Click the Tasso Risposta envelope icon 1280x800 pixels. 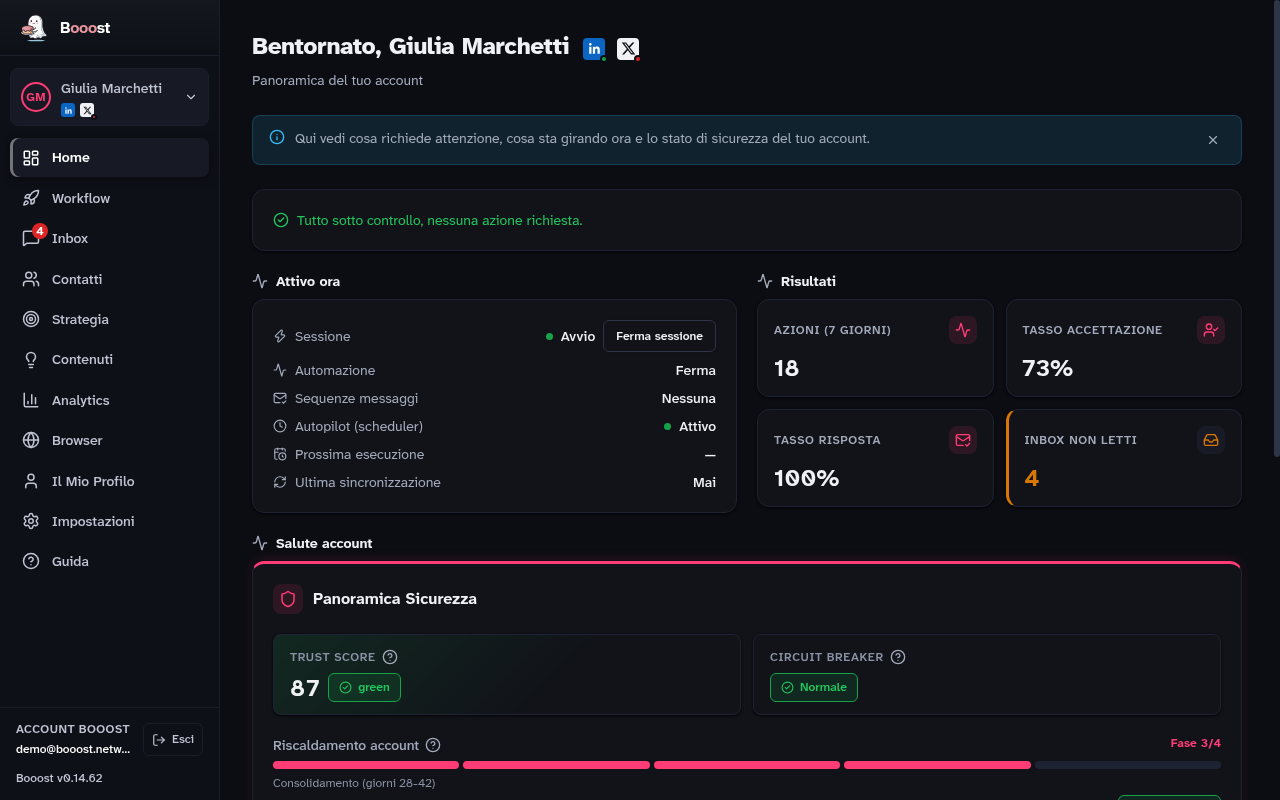(963, 440)
